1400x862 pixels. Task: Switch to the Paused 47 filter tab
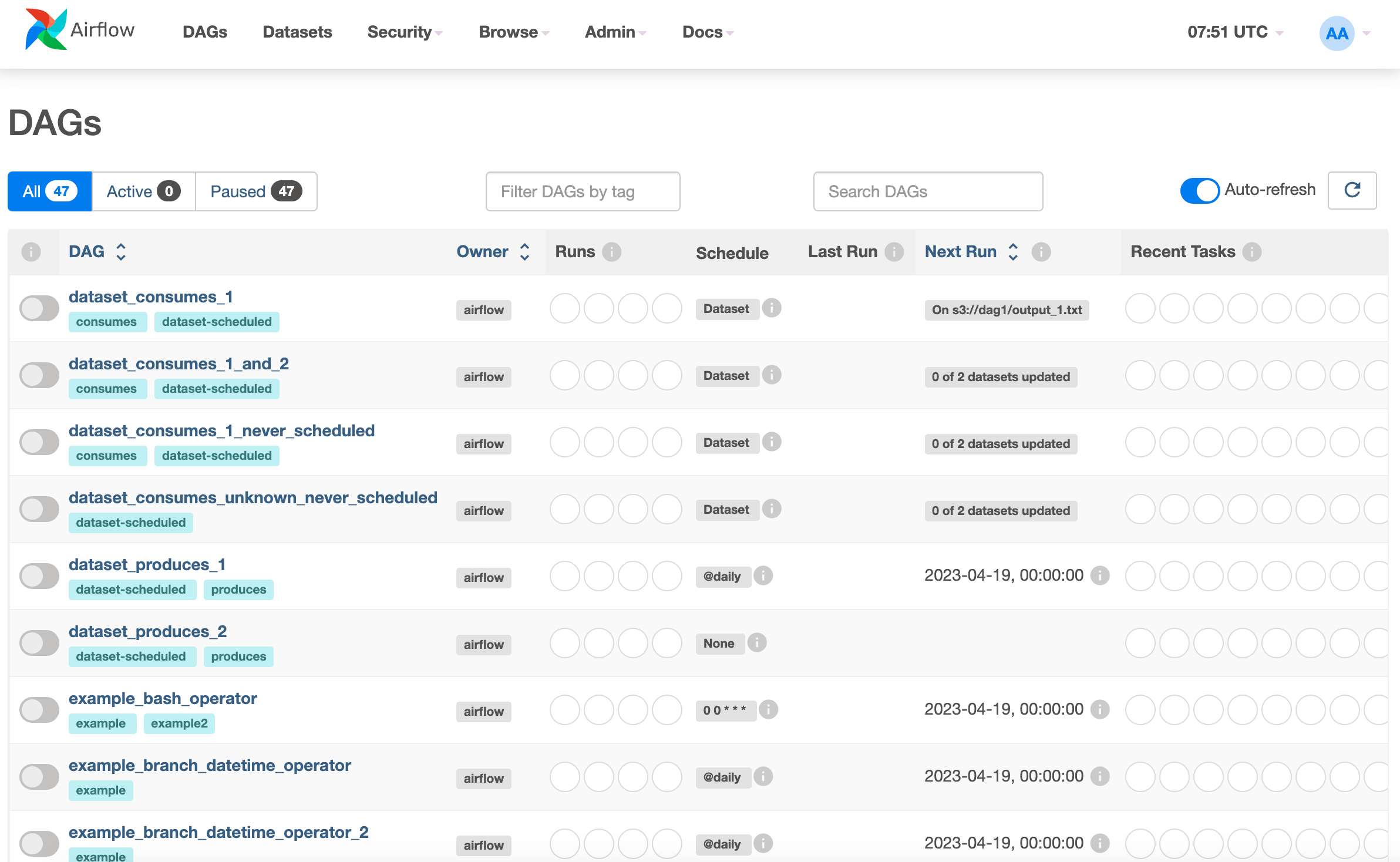click(x=256, y=191)
